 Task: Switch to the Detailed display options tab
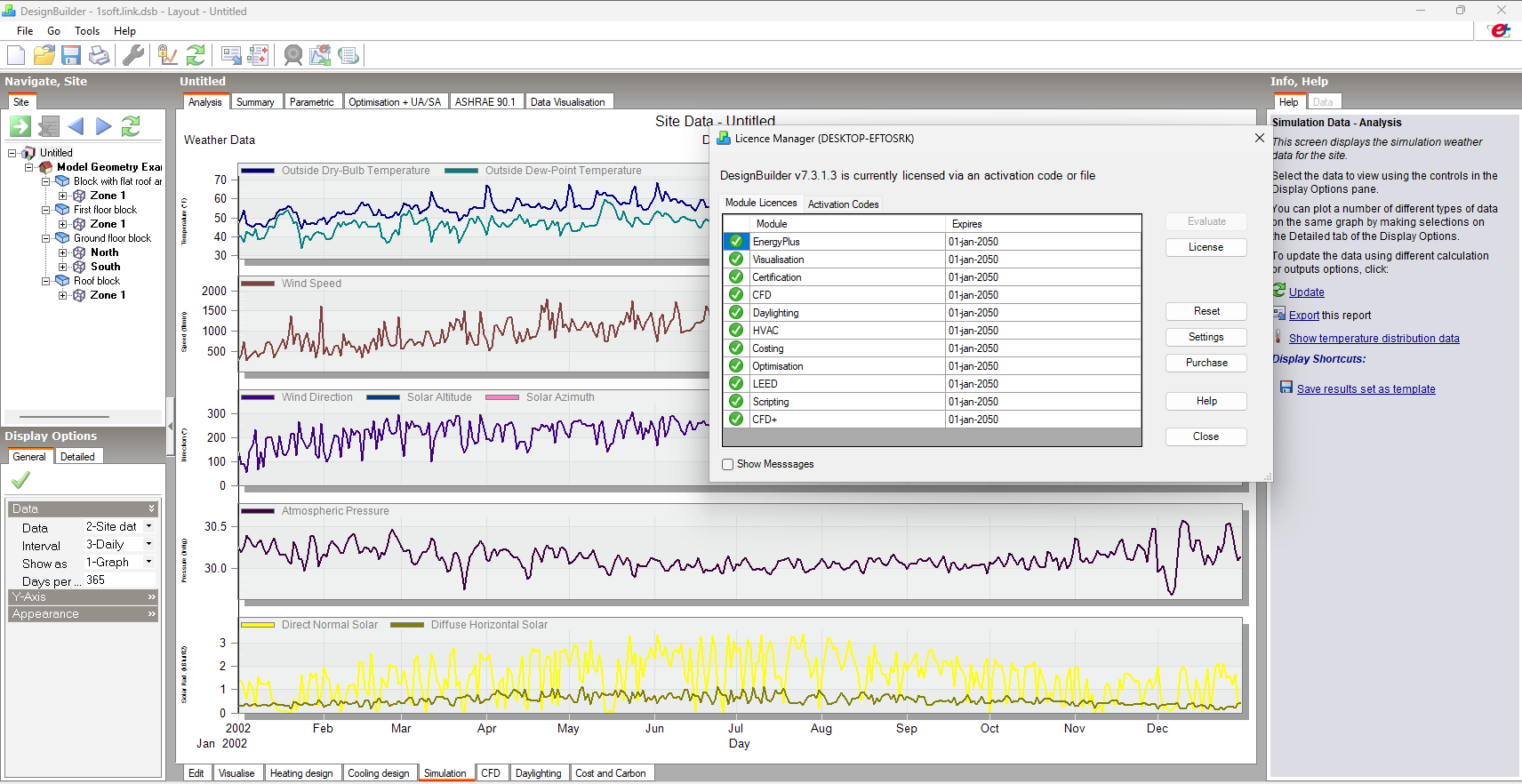point(77,457)
